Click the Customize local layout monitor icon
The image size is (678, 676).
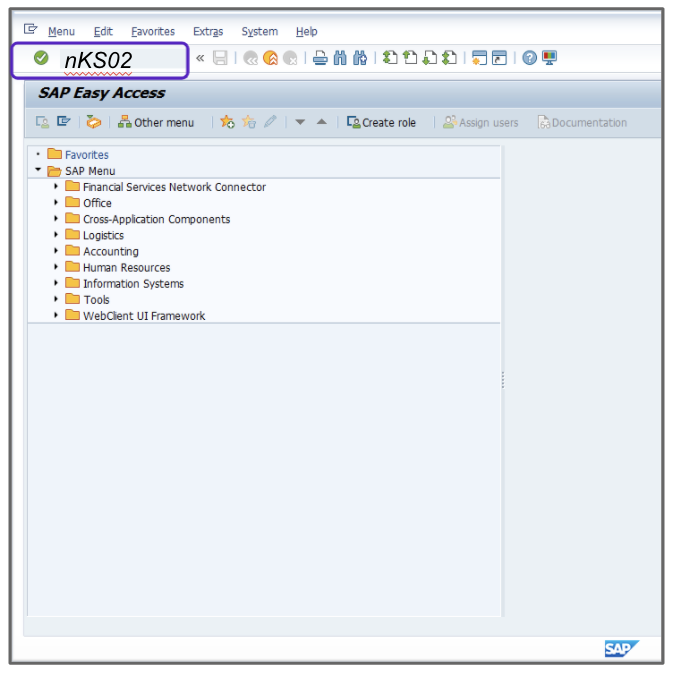(x=549, y=58)
